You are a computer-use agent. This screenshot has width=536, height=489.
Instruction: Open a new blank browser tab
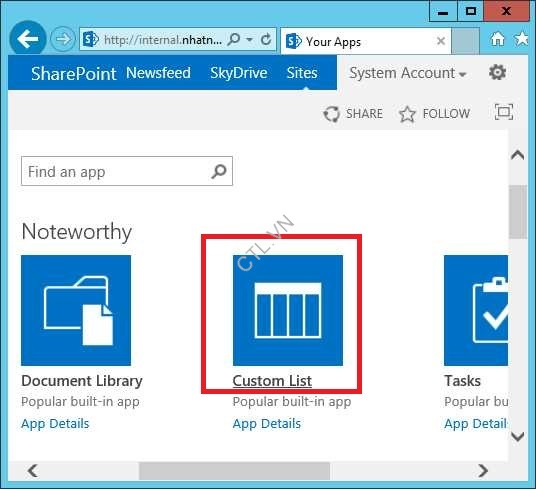point(465,41)
